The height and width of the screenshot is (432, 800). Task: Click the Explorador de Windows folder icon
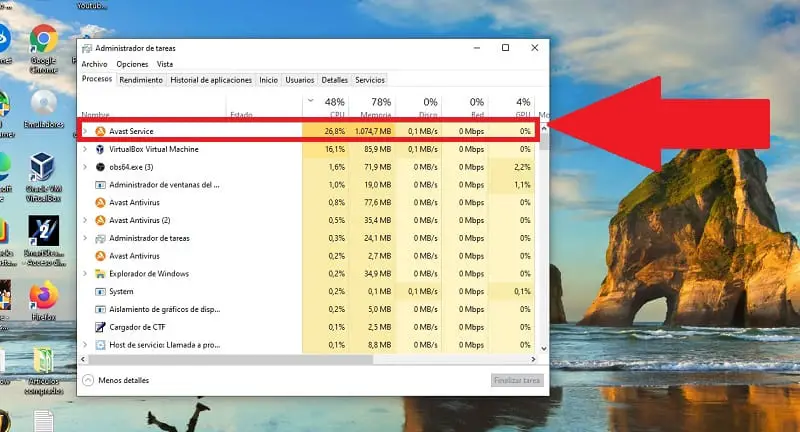click(101, 274)
